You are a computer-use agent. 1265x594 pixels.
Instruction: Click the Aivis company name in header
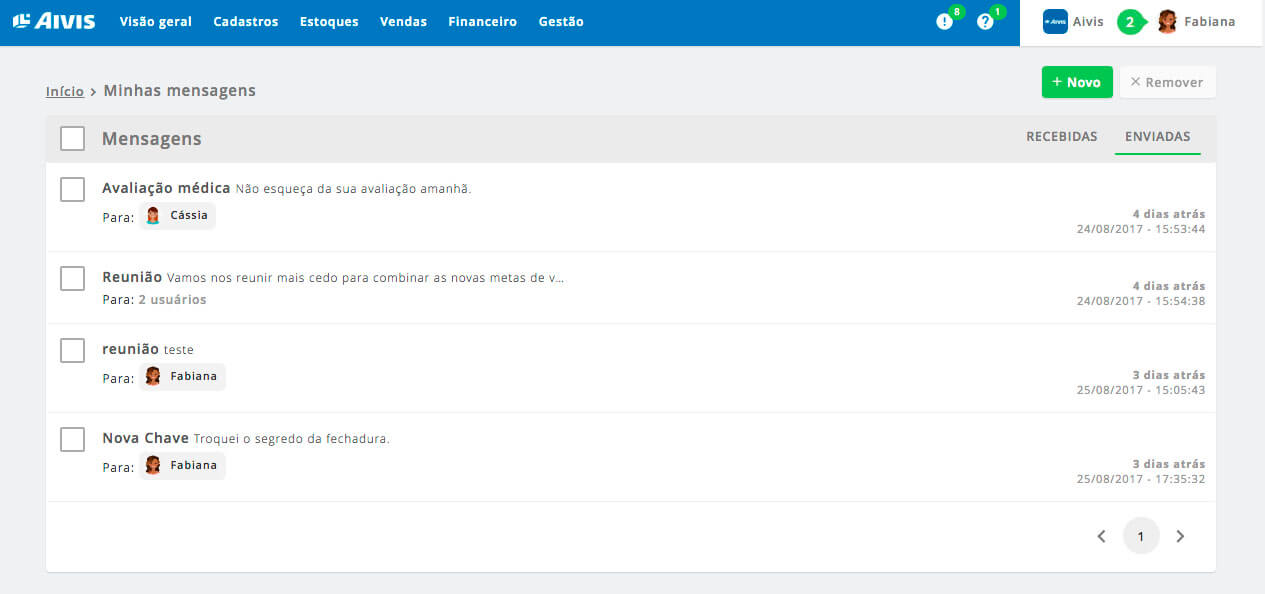(1088, 22)
